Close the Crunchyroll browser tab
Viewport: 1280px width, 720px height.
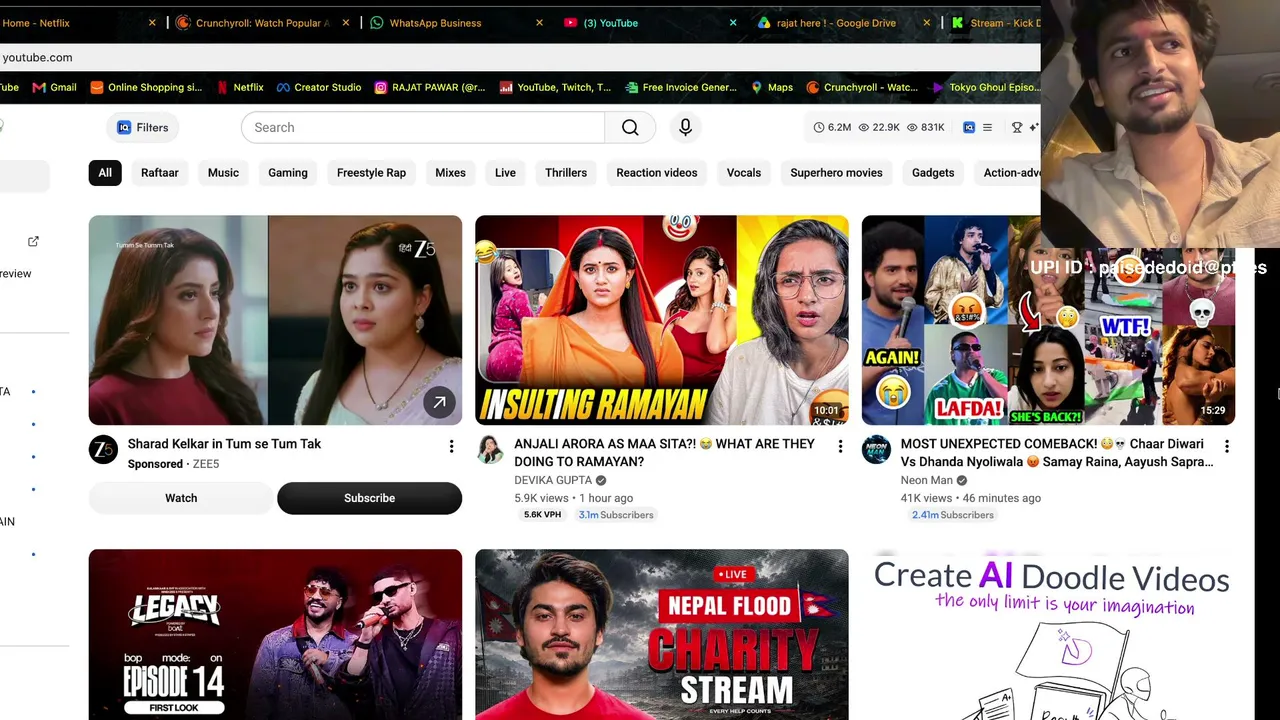345,23
